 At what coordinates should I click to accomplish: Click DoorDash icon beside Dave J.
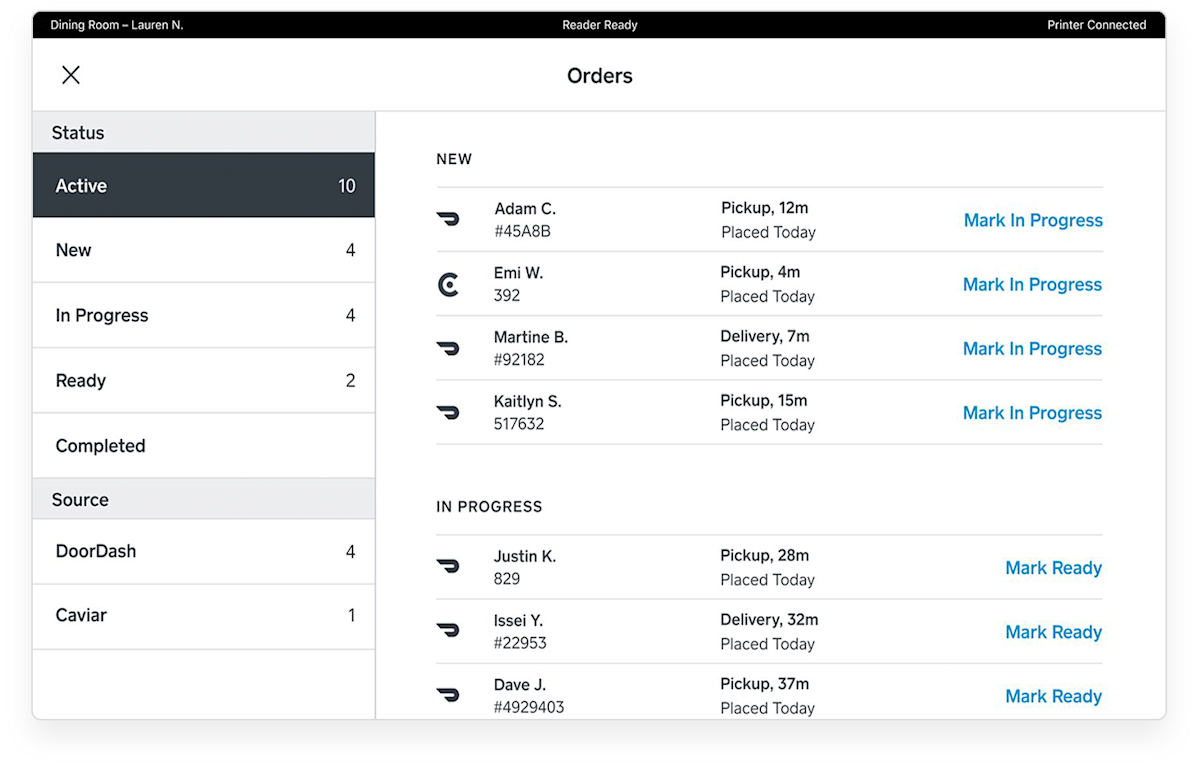coord(448,694)
